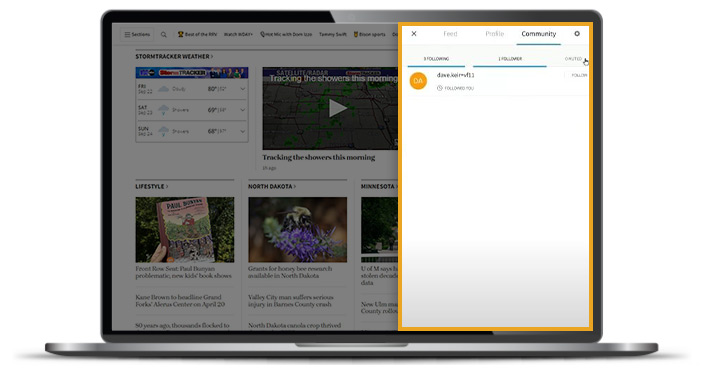Screen dimensions: 705x372
Task: Open the Watch WDAY+ link
Action: pyautogui.click(x=238, y=34)
